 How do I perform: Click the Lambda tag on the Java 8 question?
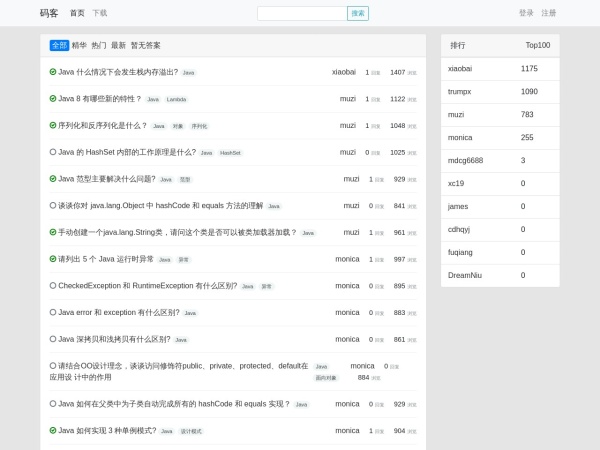pyautogui.click(x=176, y=100)
